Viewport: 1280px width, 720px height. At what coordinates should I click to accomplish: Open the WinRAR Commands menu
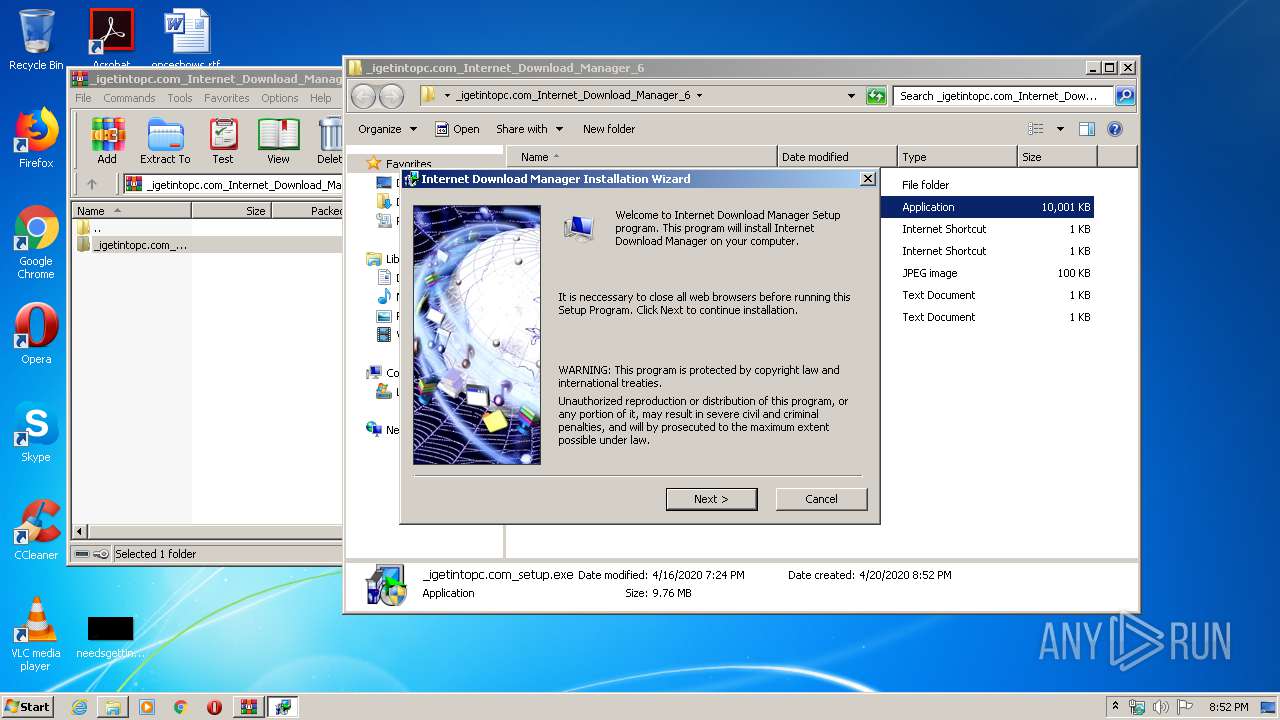[129, 98]
